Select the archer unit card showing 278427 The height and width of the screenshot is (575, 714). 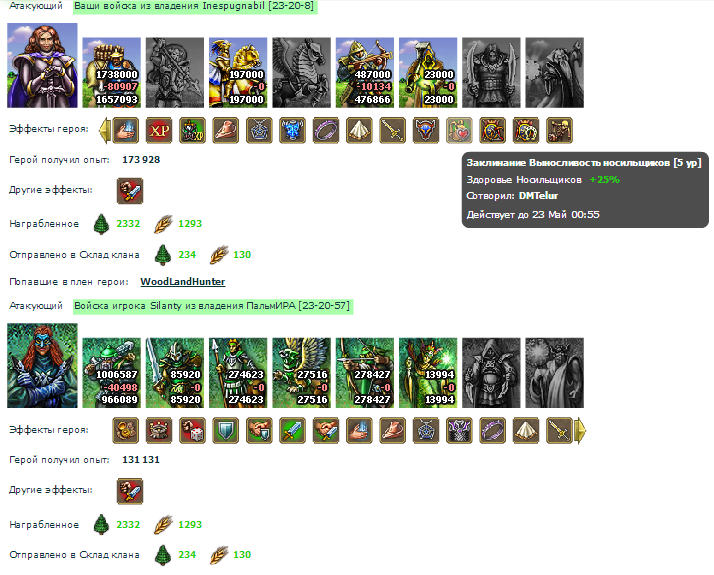pos(365,373)
